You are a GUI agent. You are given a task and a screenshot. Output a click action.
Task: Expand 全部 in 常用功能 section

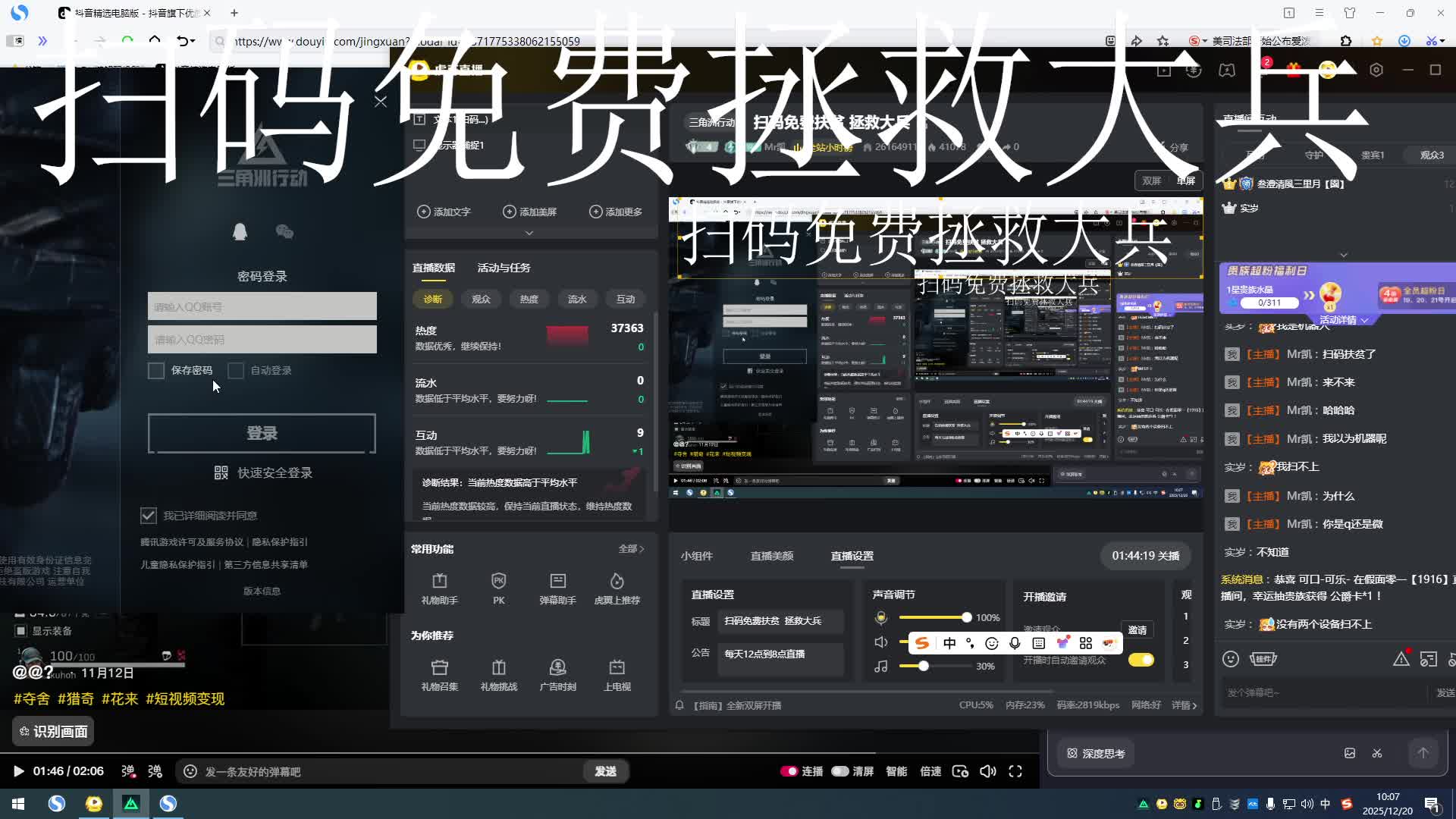(631, 549)
